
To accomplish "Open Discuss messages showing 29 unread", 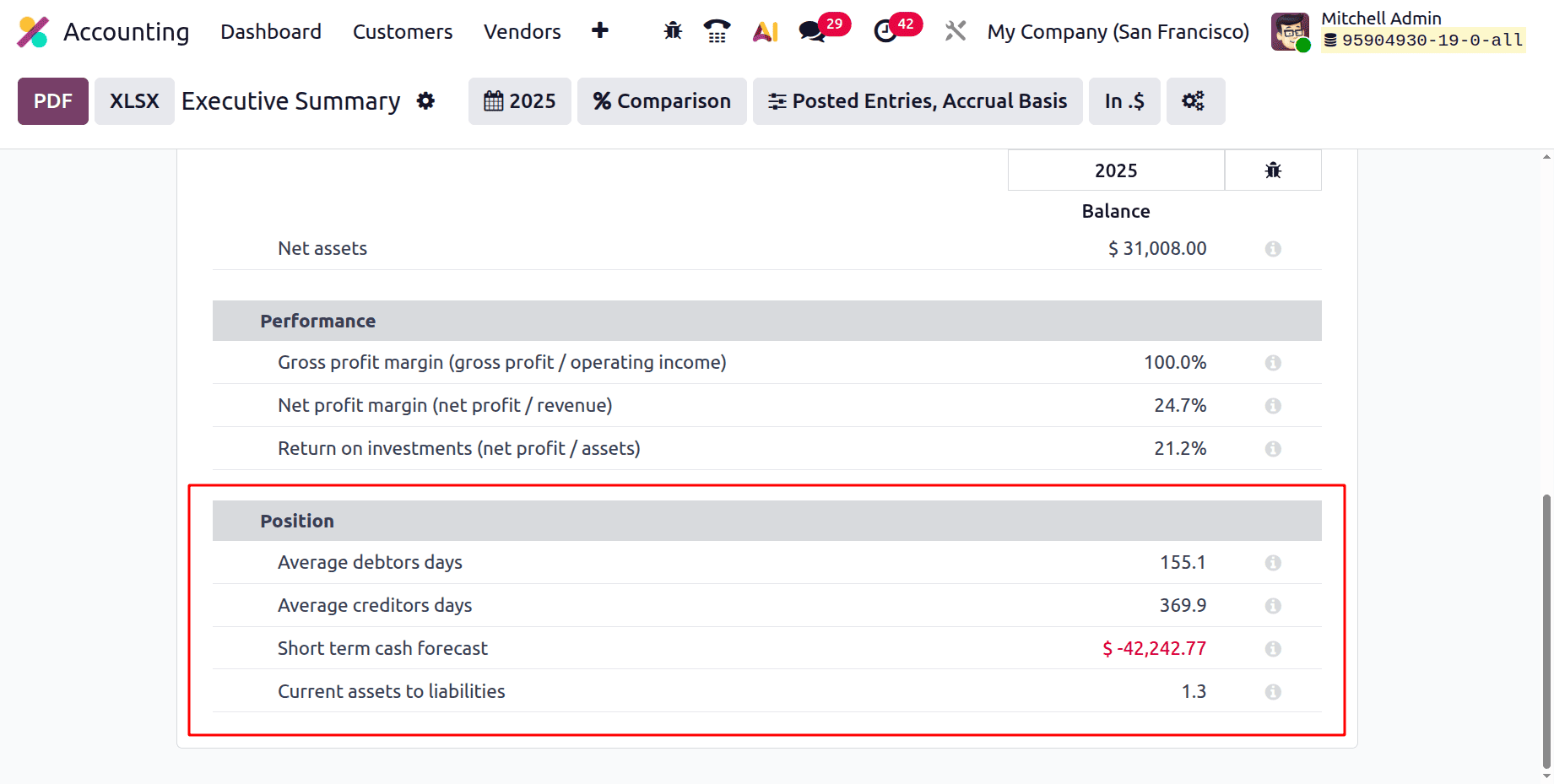I will click(x=812, y=31).
